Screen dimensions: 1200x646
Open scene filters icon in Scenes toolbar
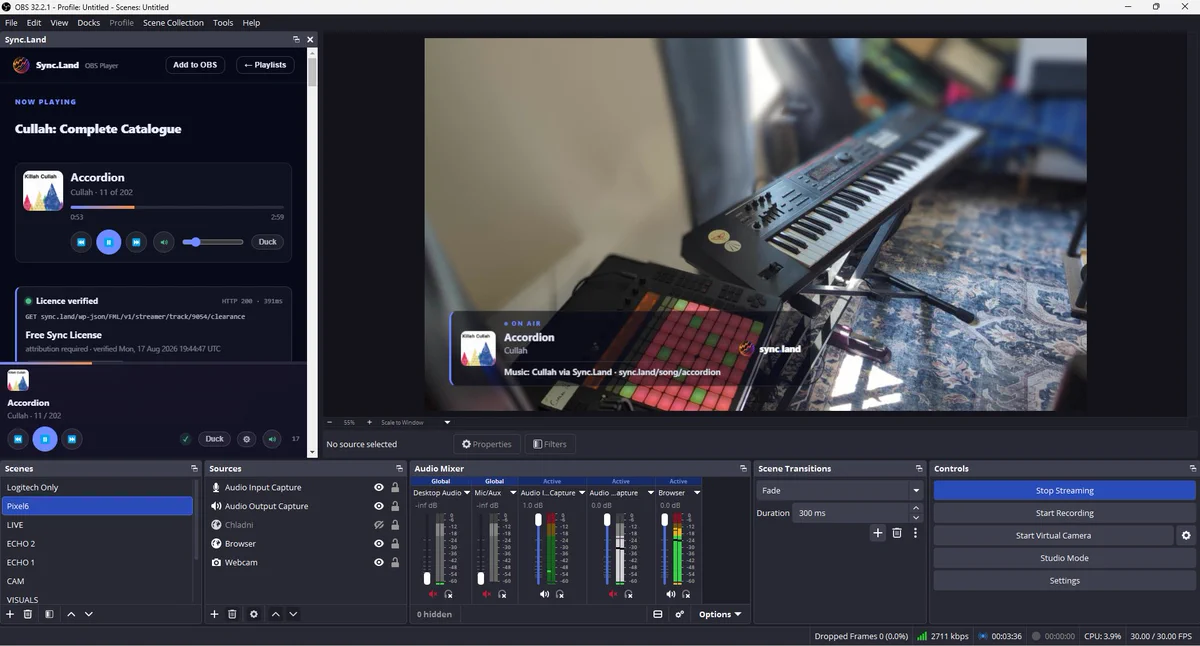coord(49,614)
